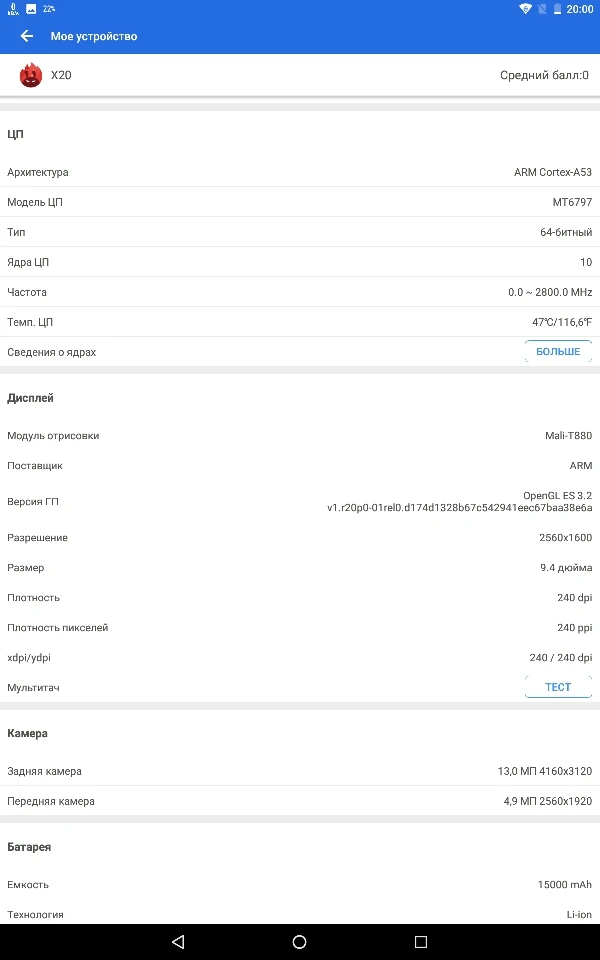600x960 pixels.
Task: Select the Передняя камера row
Action: point(300,801)
